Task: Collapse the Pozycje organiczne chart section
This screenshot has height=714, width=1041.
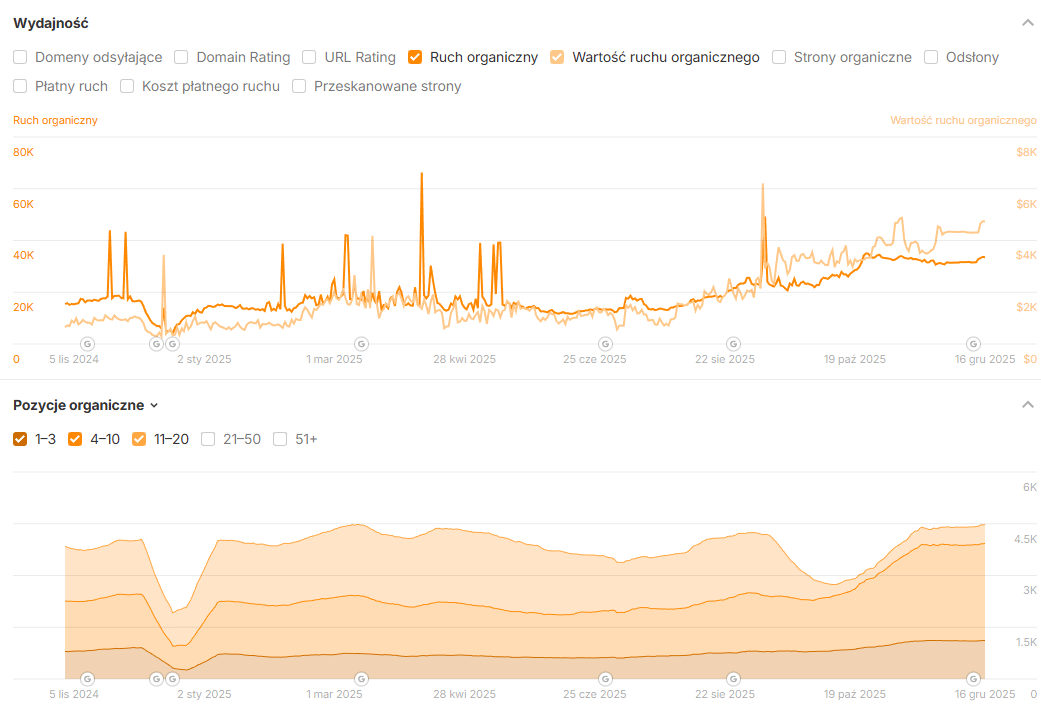Action: click(x=1027, y=405)
